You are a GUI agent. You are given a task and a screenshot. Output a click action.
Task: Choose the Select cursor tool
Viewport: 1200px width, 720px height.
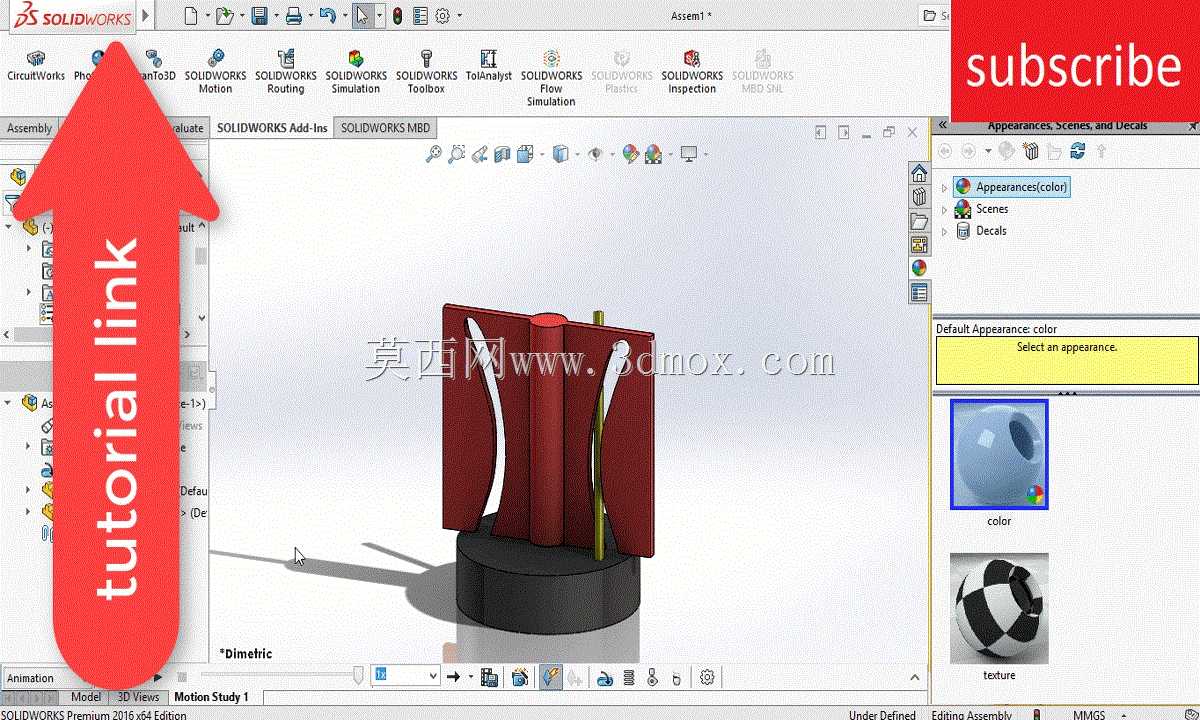(363, 16)
